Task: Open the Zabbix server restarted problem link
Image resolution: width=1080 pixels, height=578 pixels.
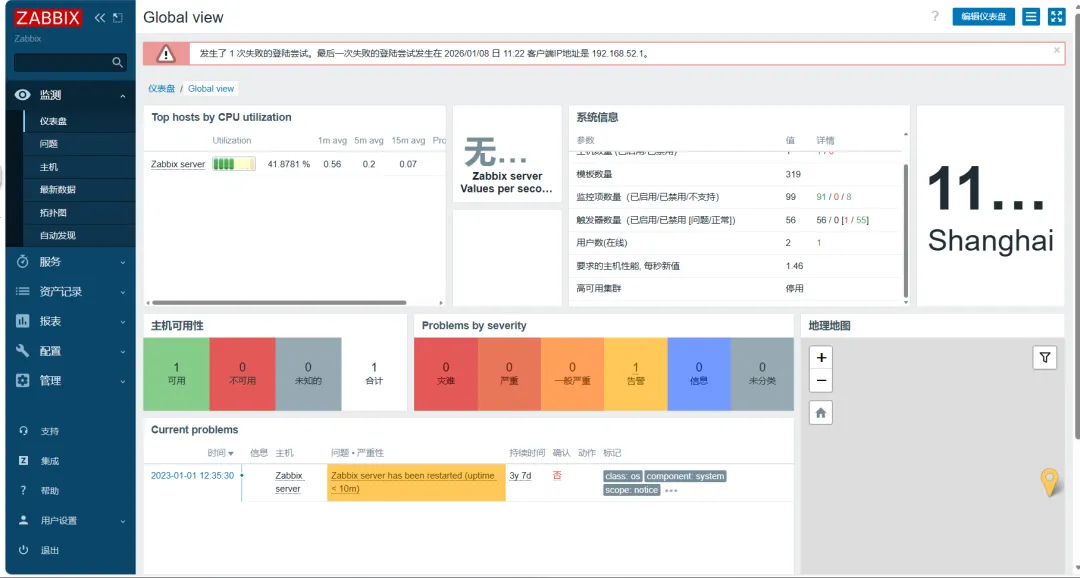Action: (x=413, y=482)
